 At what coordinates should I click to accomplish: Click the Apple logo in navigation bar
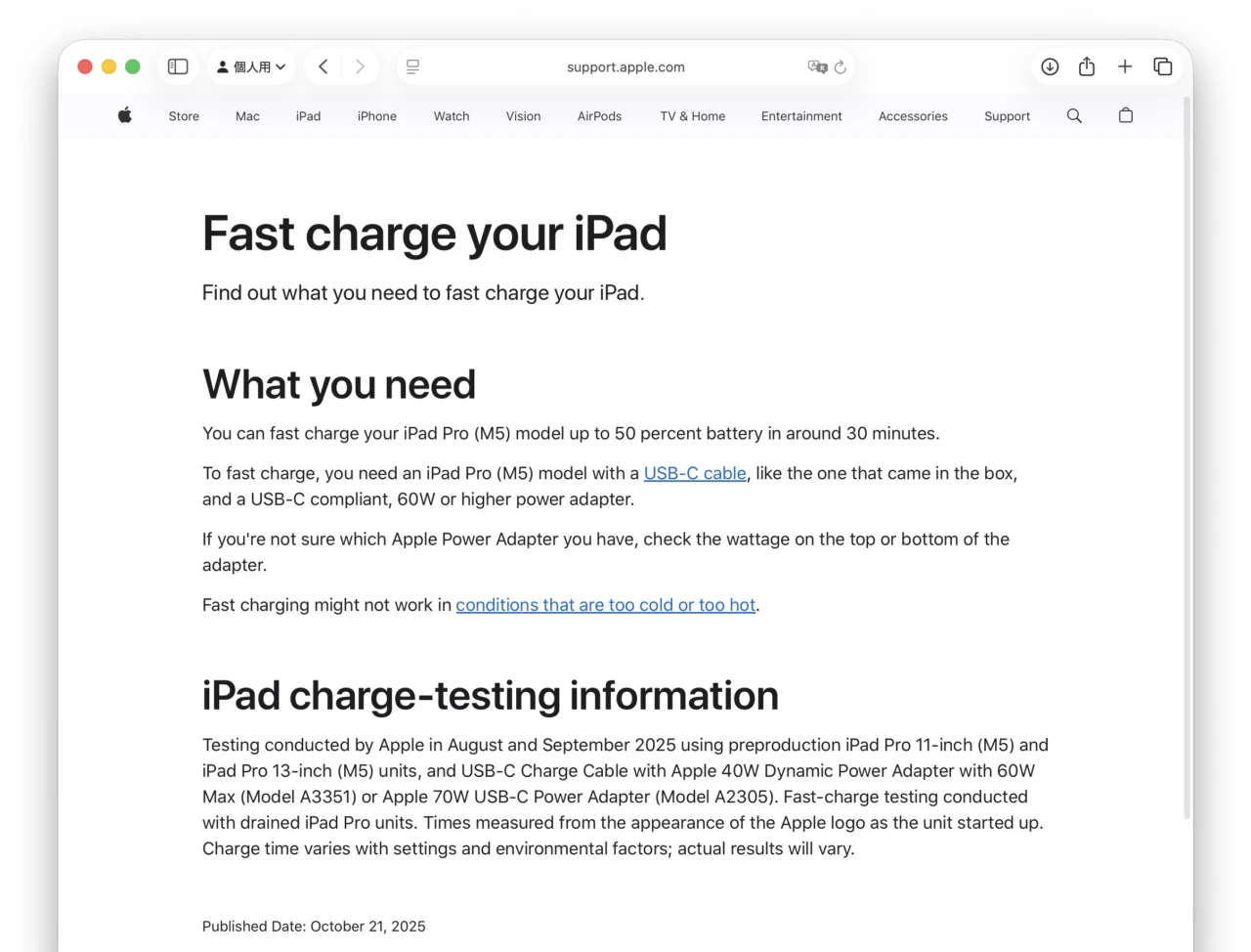click(124, 115)
